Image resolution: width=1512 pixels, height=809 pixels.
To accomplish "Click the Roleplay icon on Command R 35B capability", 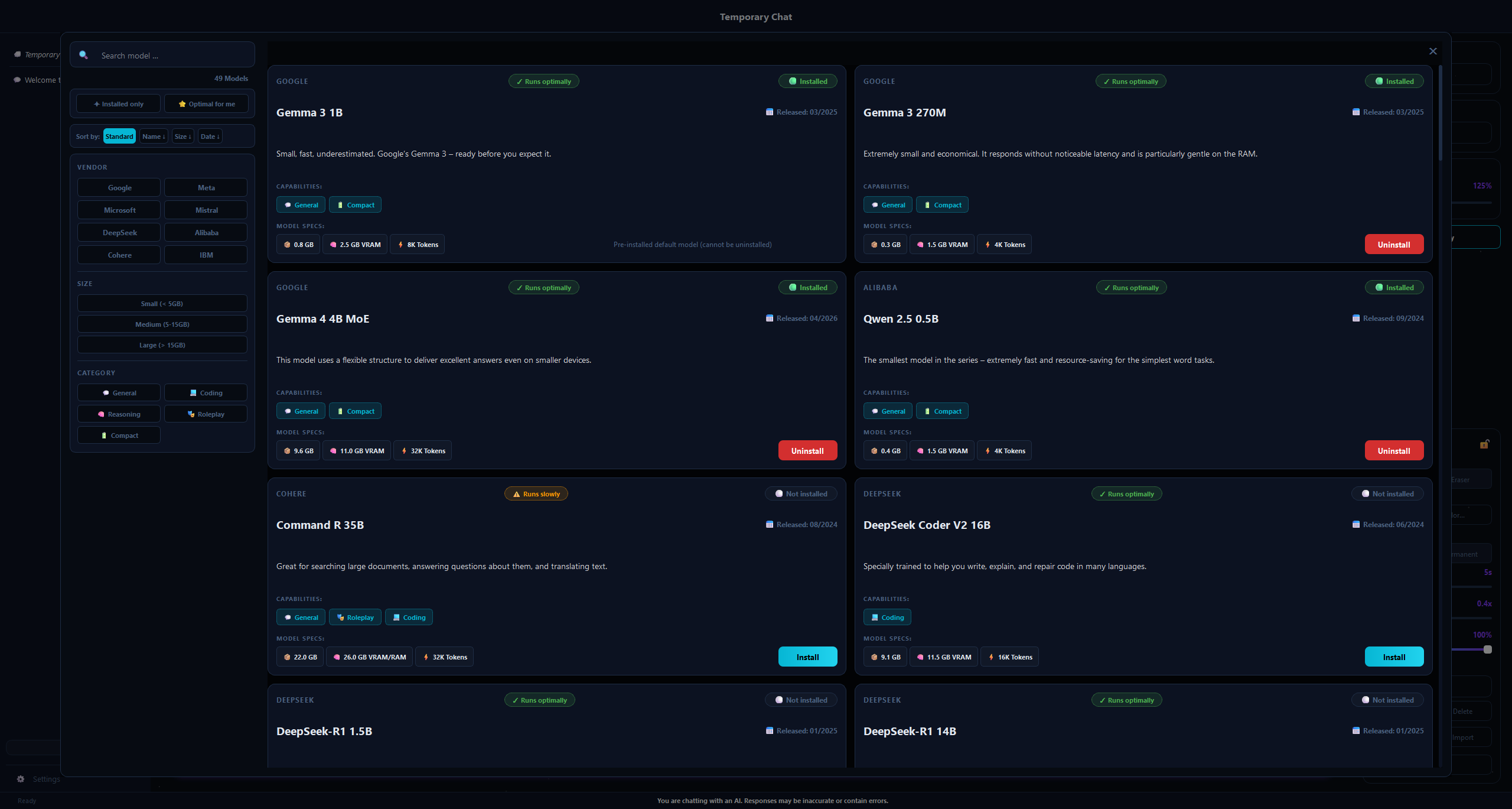I will tap(340, 618).
